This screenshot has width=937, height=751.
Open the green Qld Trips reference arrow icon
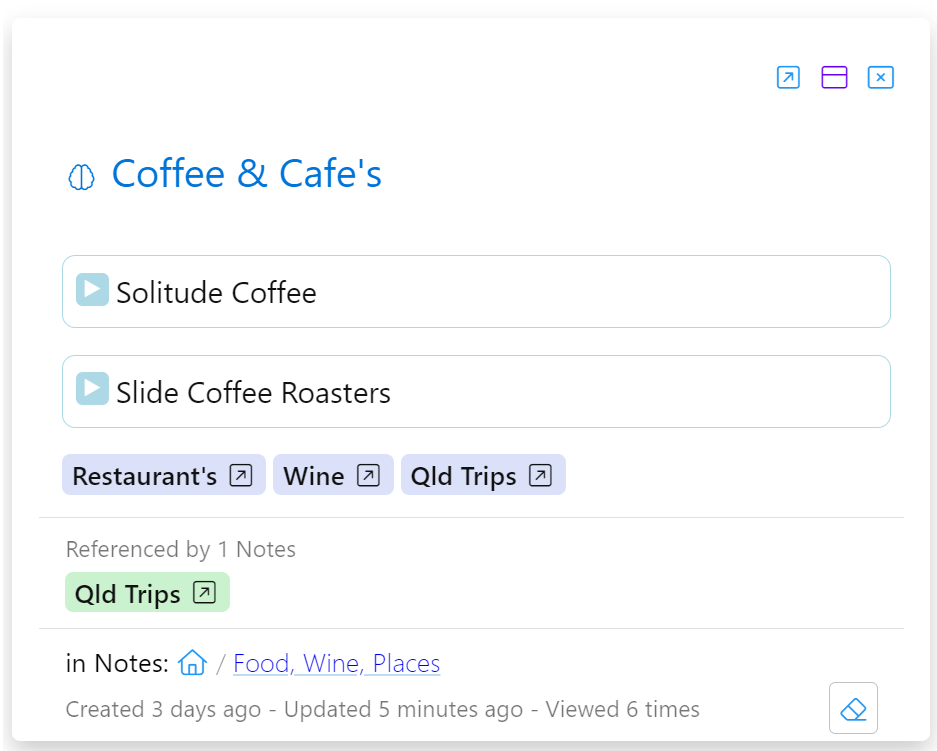[x=204, y=593]
